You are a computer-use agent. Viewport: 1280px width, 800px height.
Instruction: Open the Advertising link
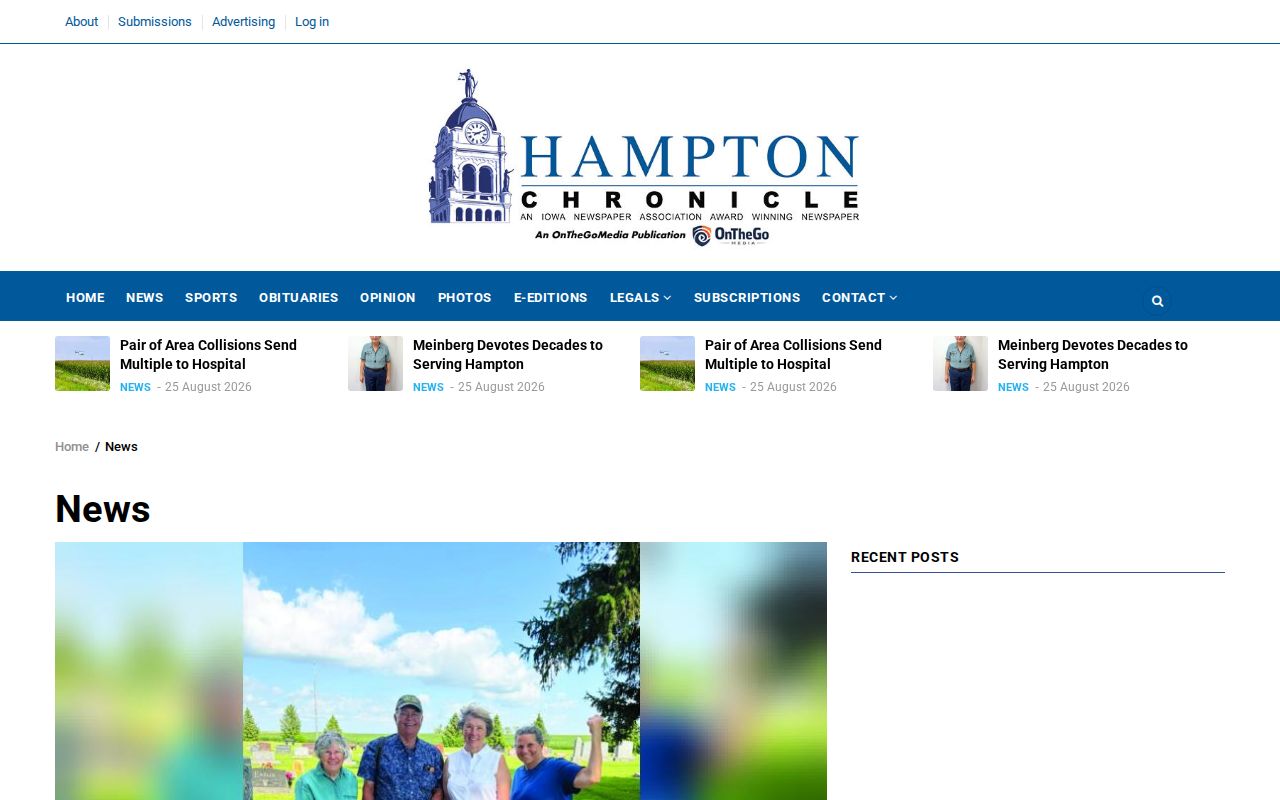243,22
